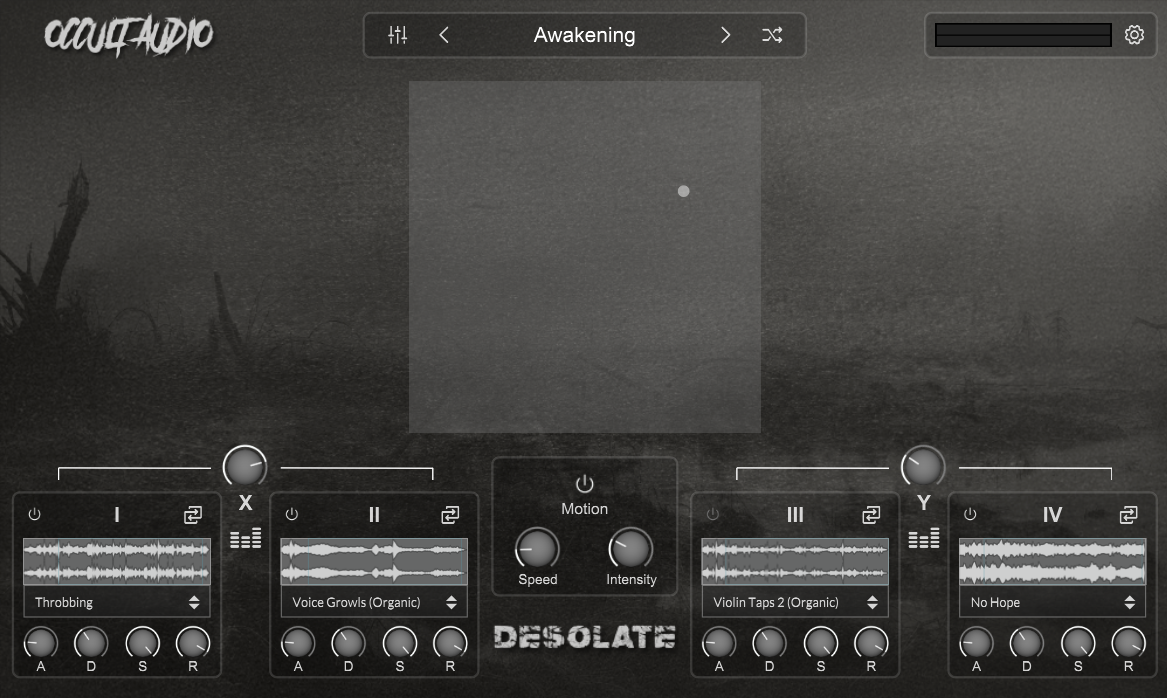Toggle loop icon on layer I
The image size is (1167, 698).
193,515
